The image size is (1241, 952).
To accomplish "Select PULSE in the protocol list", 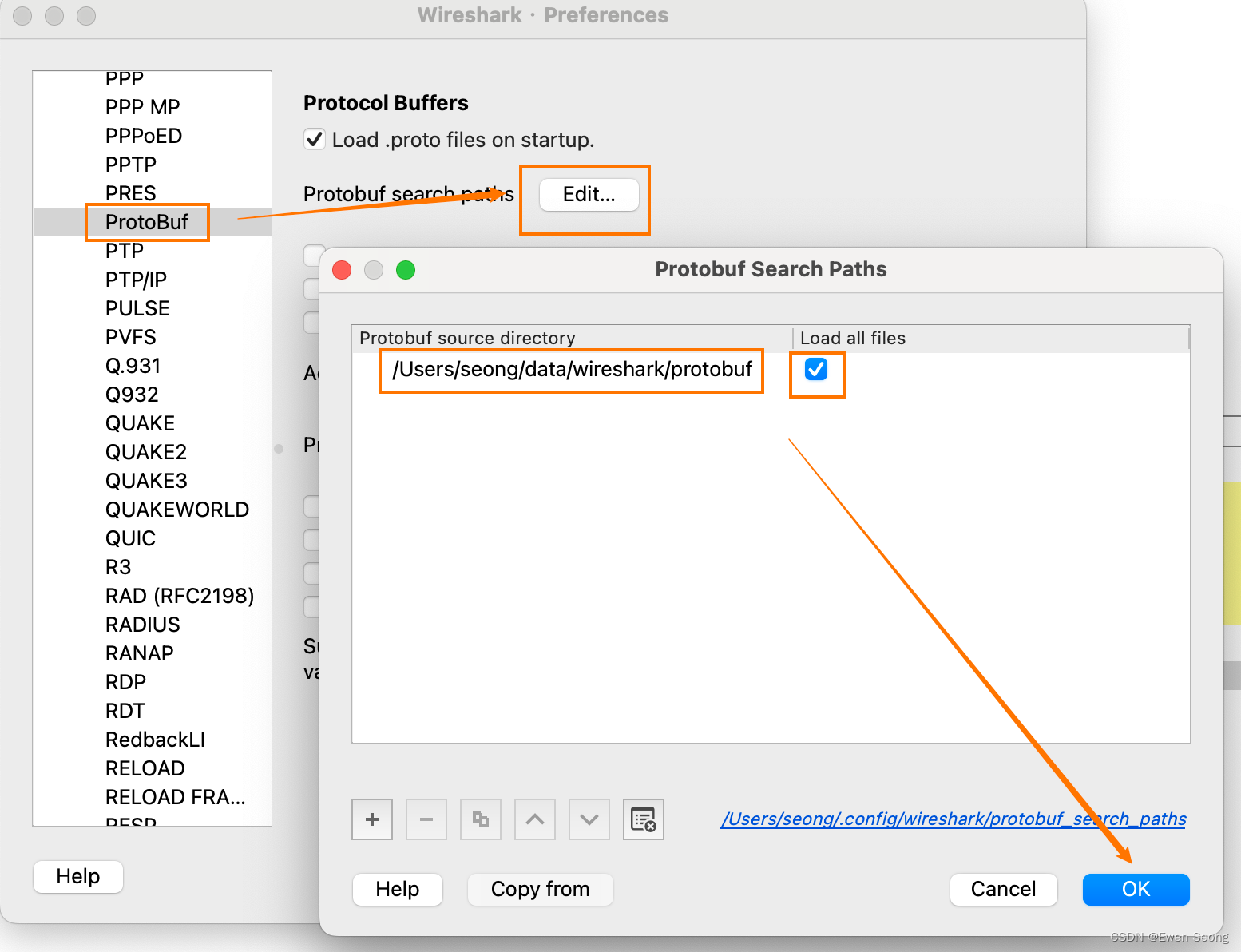I will [153, 308].
